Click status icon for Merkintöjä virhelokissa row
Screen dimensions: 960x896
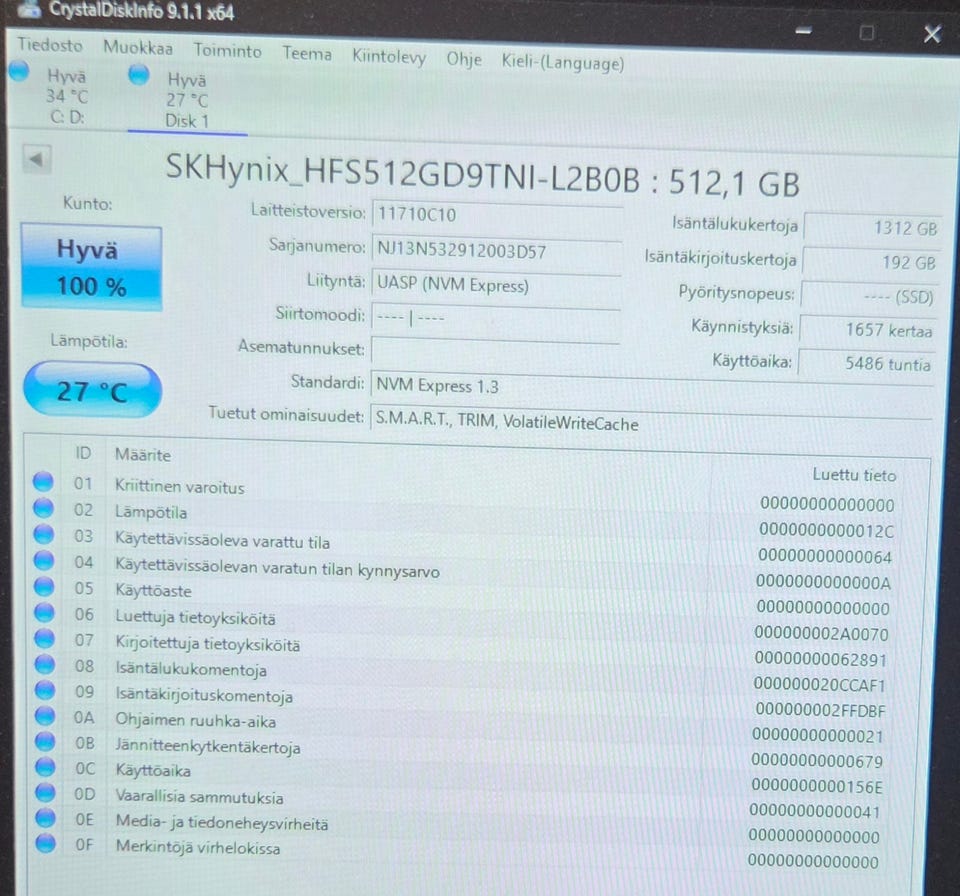45,843
